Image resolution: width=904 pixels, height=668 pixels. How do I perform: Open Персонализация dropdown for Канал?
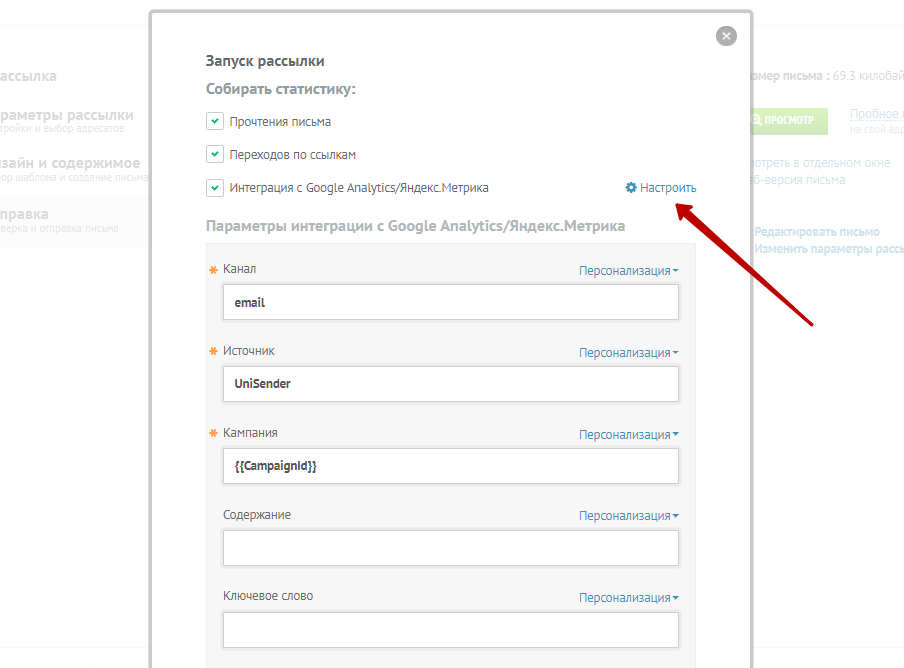(628, 270)
